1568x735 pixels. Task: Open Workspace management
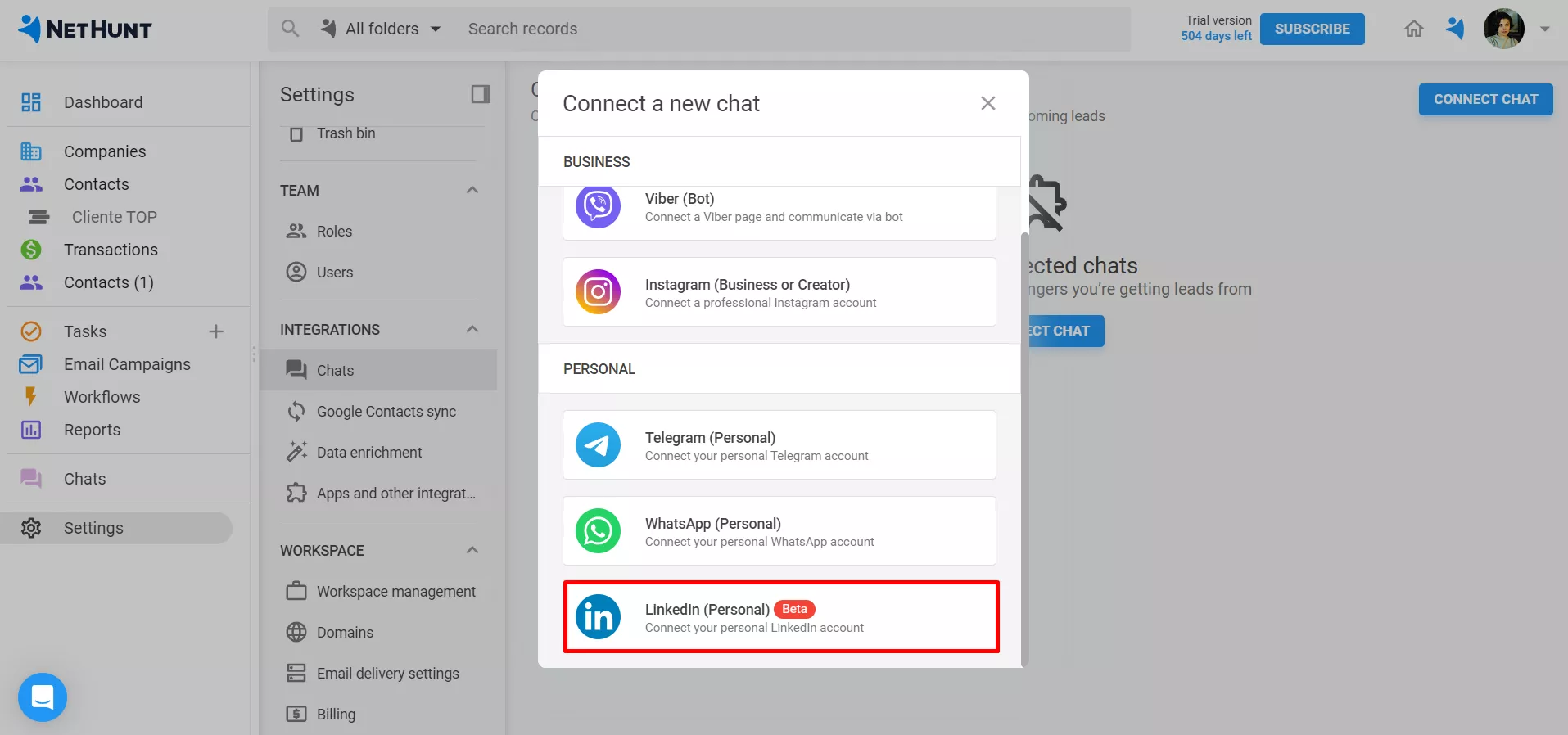(378, 591)
